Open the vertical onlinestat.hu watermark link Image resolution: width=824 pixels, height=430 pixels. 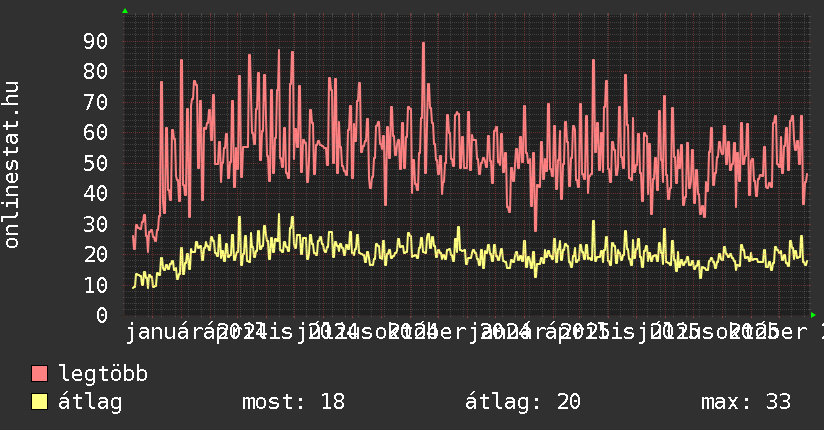(x=12, y=165)
